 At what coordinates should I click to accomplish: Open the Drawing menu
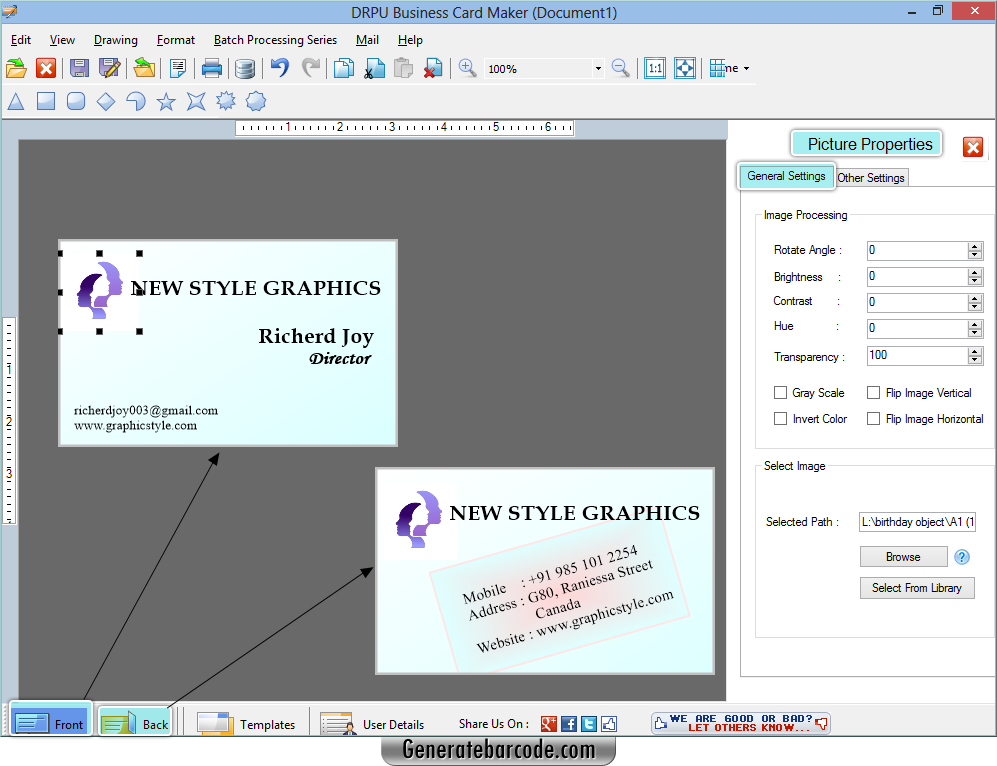116,40
